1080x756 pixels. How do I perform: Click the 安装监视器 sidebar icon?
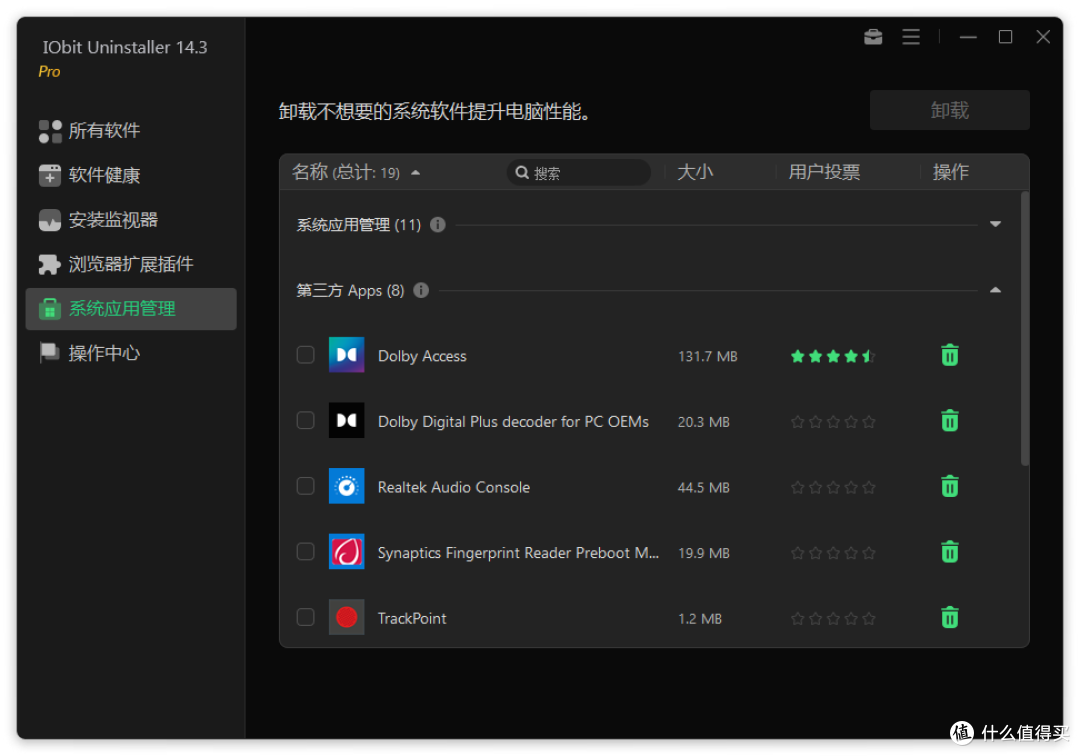click(x=50, y=220)
